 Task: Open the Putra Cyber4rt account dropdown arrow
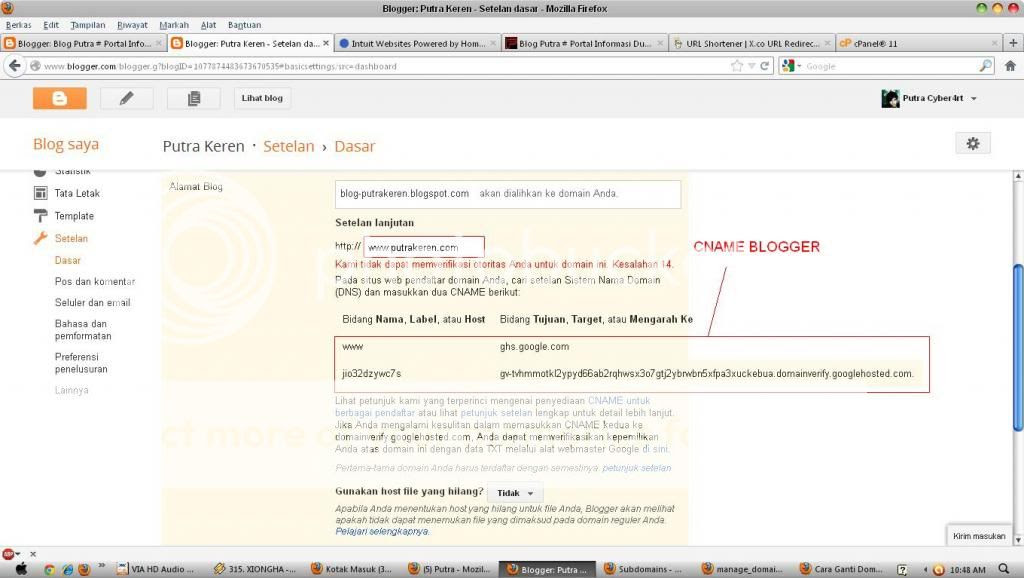974,99
